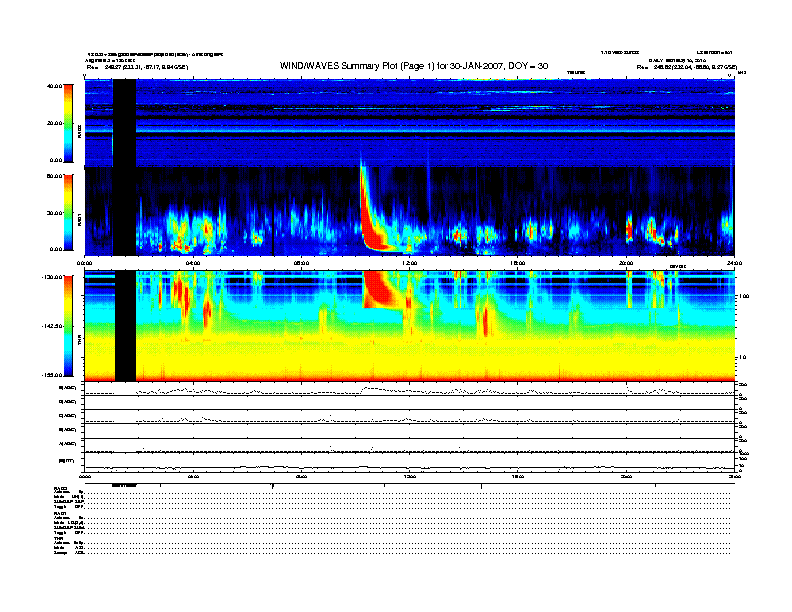
Task: Click the dotted status rows below the plots
Action: 407,521
